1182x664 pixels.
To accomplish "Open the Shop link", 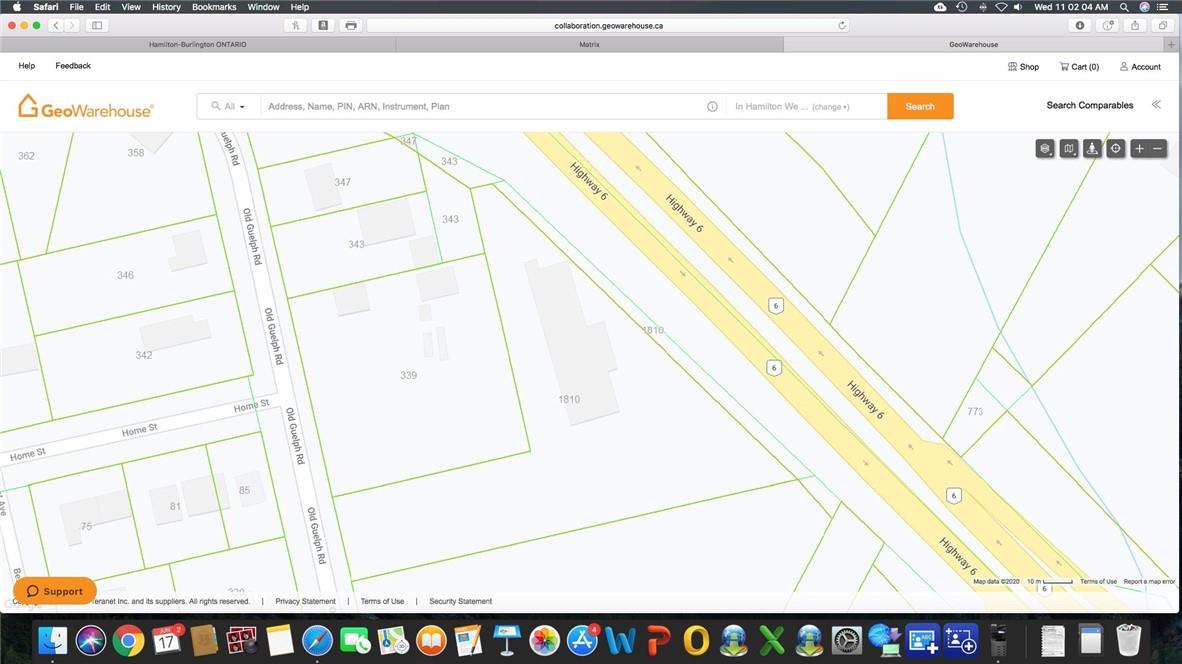I will click(1023, 66).
